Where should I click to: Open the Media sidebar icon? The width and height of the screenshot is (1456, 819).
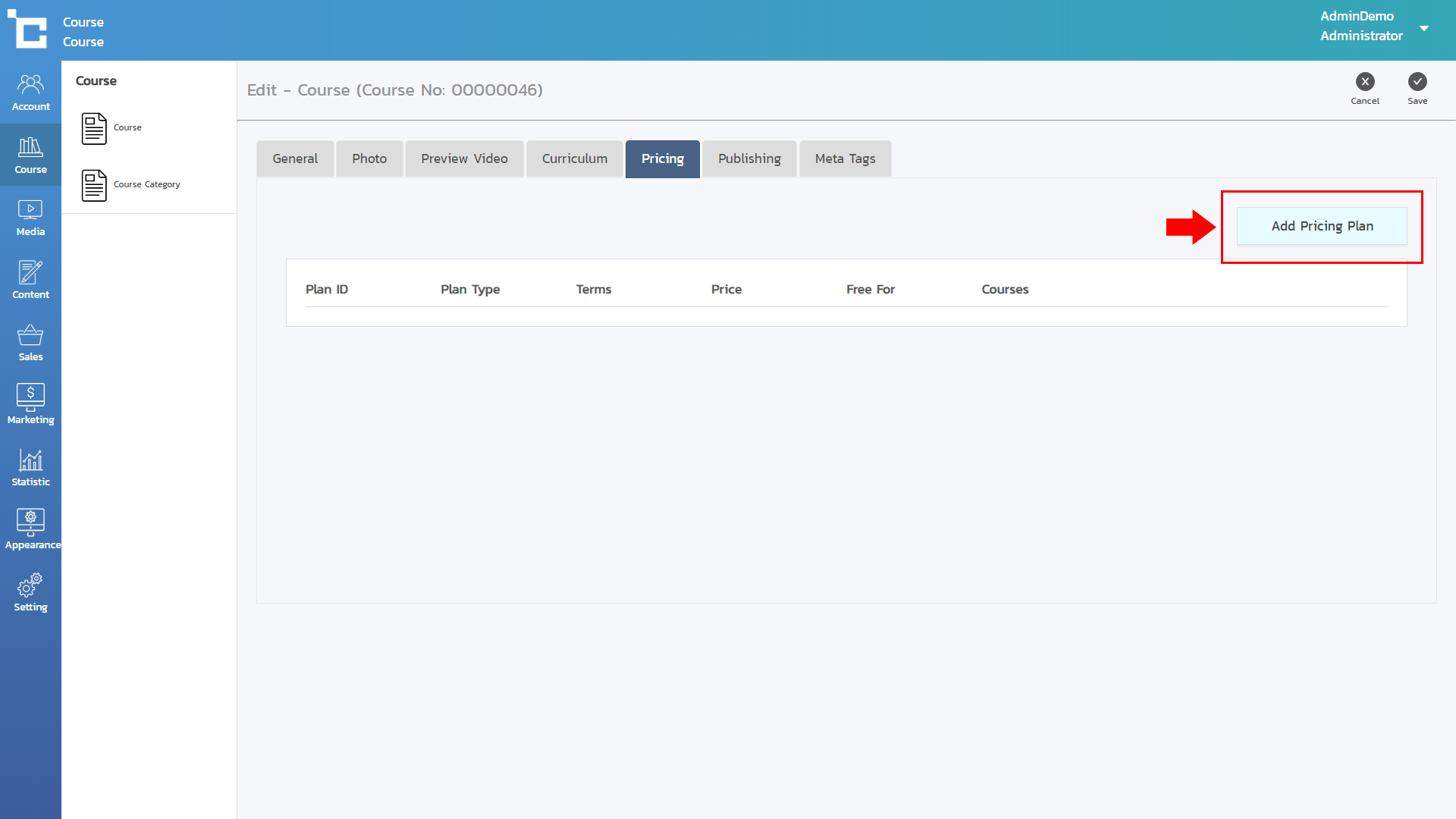30,218
